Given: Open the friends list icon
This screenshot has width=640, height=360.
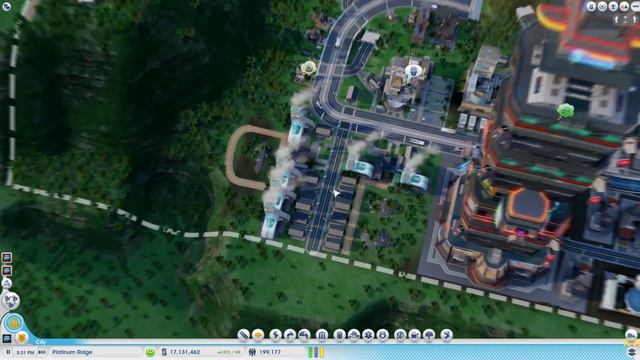Looking at the screenshot, I should coord(624,6).
